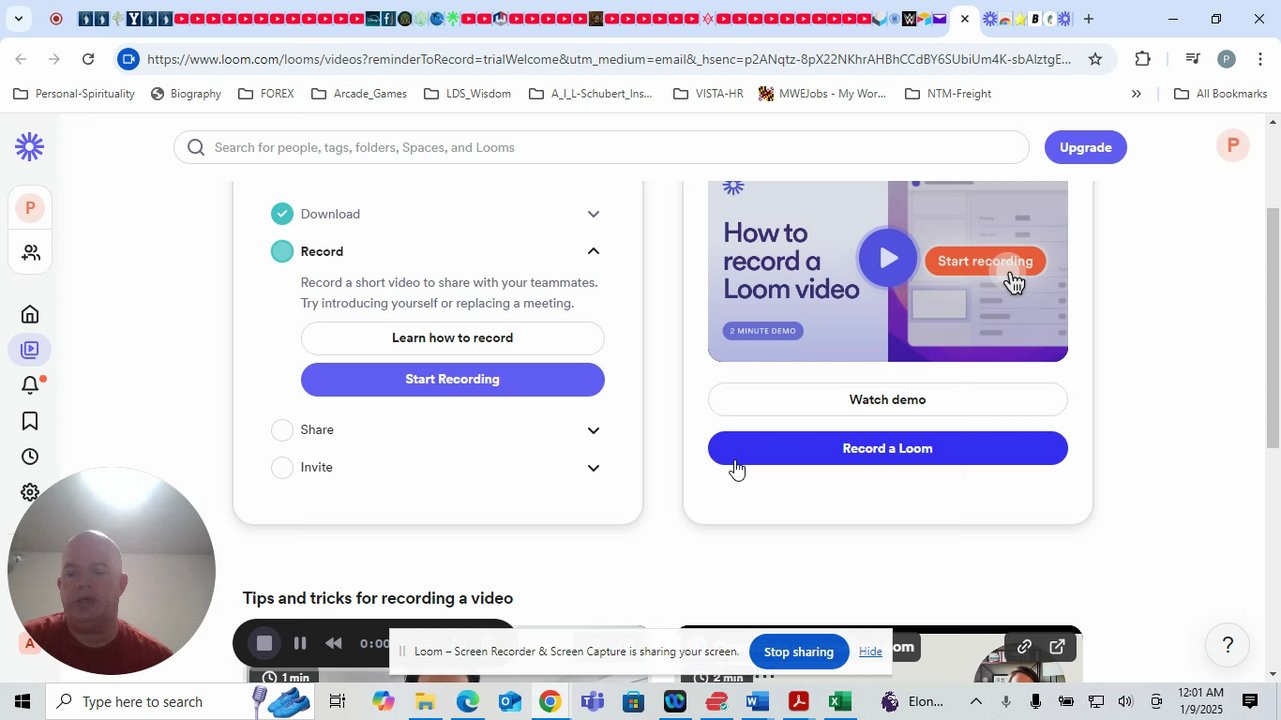Bookmark this page with the star icon
Screen dimensions: 1281x720
coord(1095,59)
